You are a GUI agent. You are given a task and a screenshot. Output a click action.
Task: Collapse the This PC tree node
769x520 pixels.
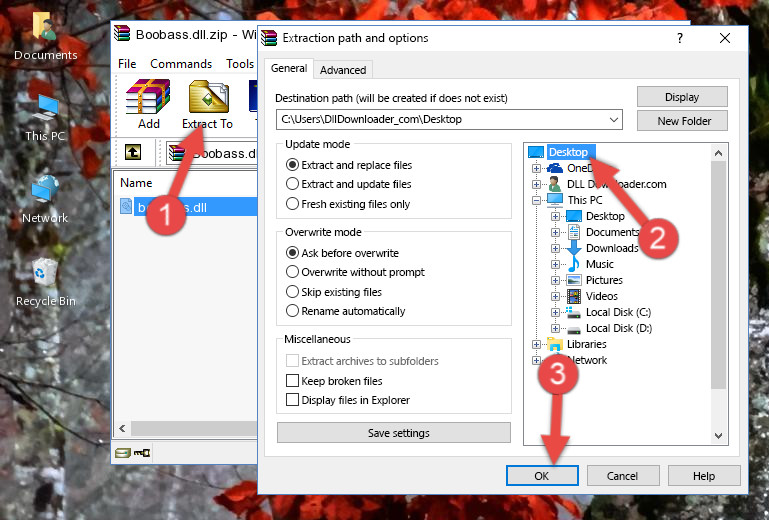click(536, 200)
